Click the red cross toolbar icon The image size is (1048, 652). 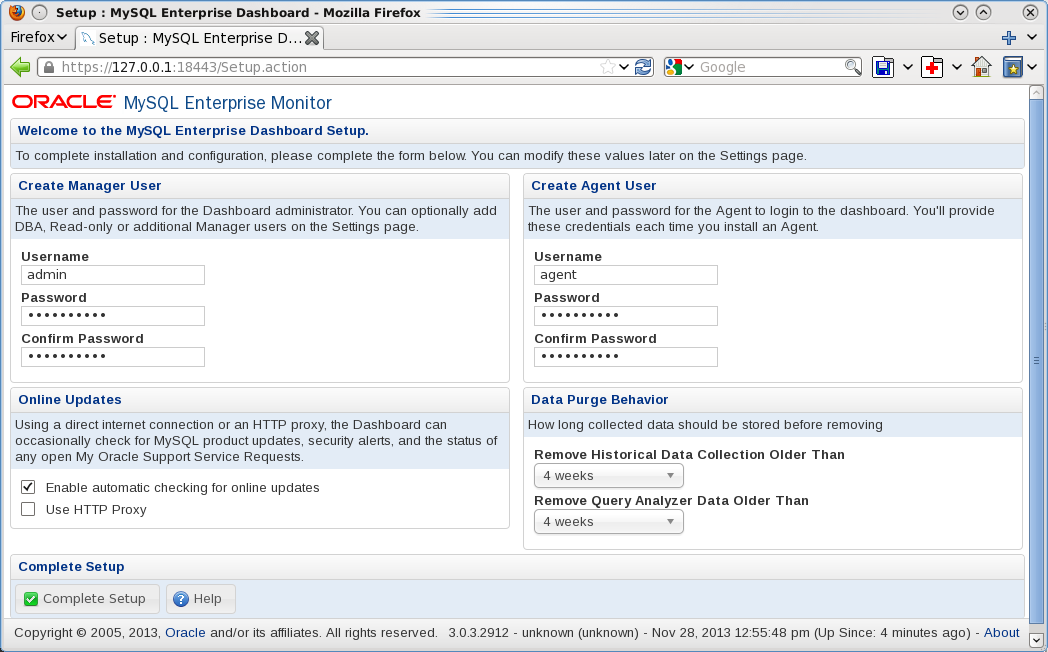coord(932,67)
